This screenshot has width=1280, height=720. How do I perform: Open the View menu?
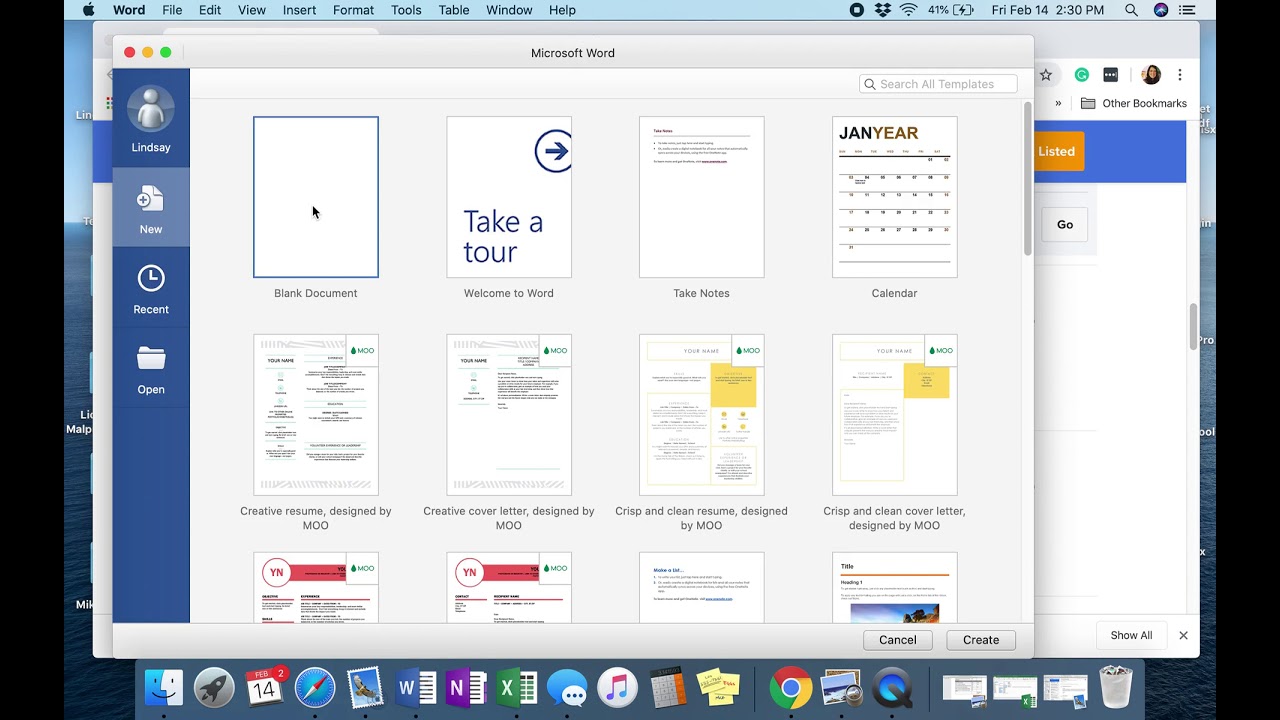(252, 10)
